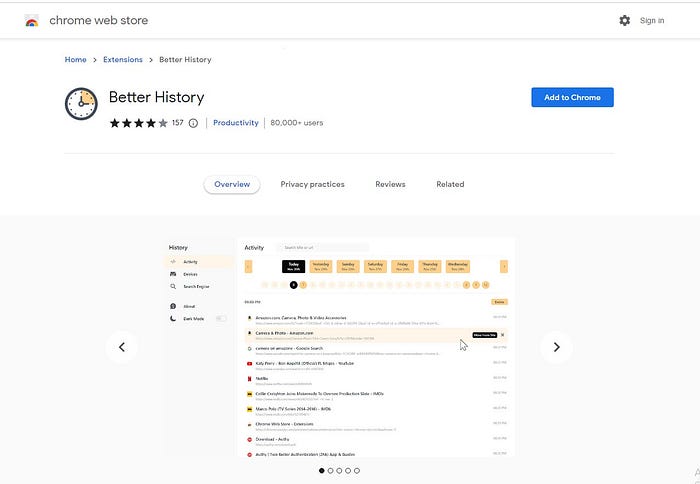Click the X remove icon on the Camera & Photo row
Image resolution: width=700 pixels, height=484 pixels.
tap(503, 335)
